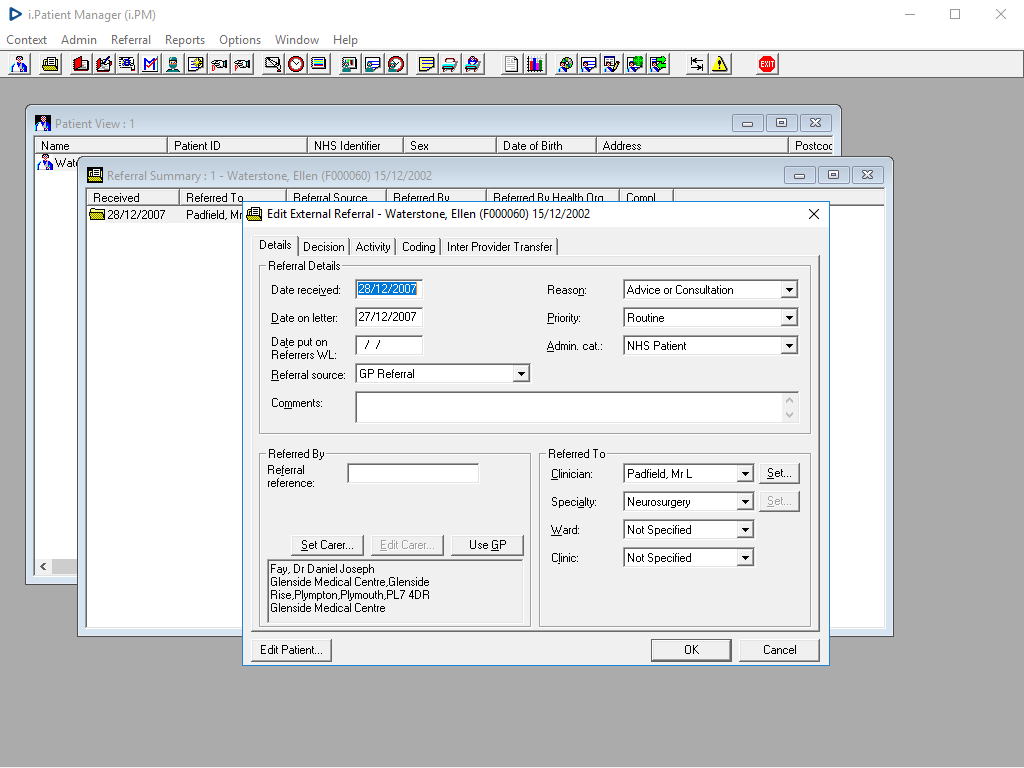Click the person with green globe icon

point(635,64)
